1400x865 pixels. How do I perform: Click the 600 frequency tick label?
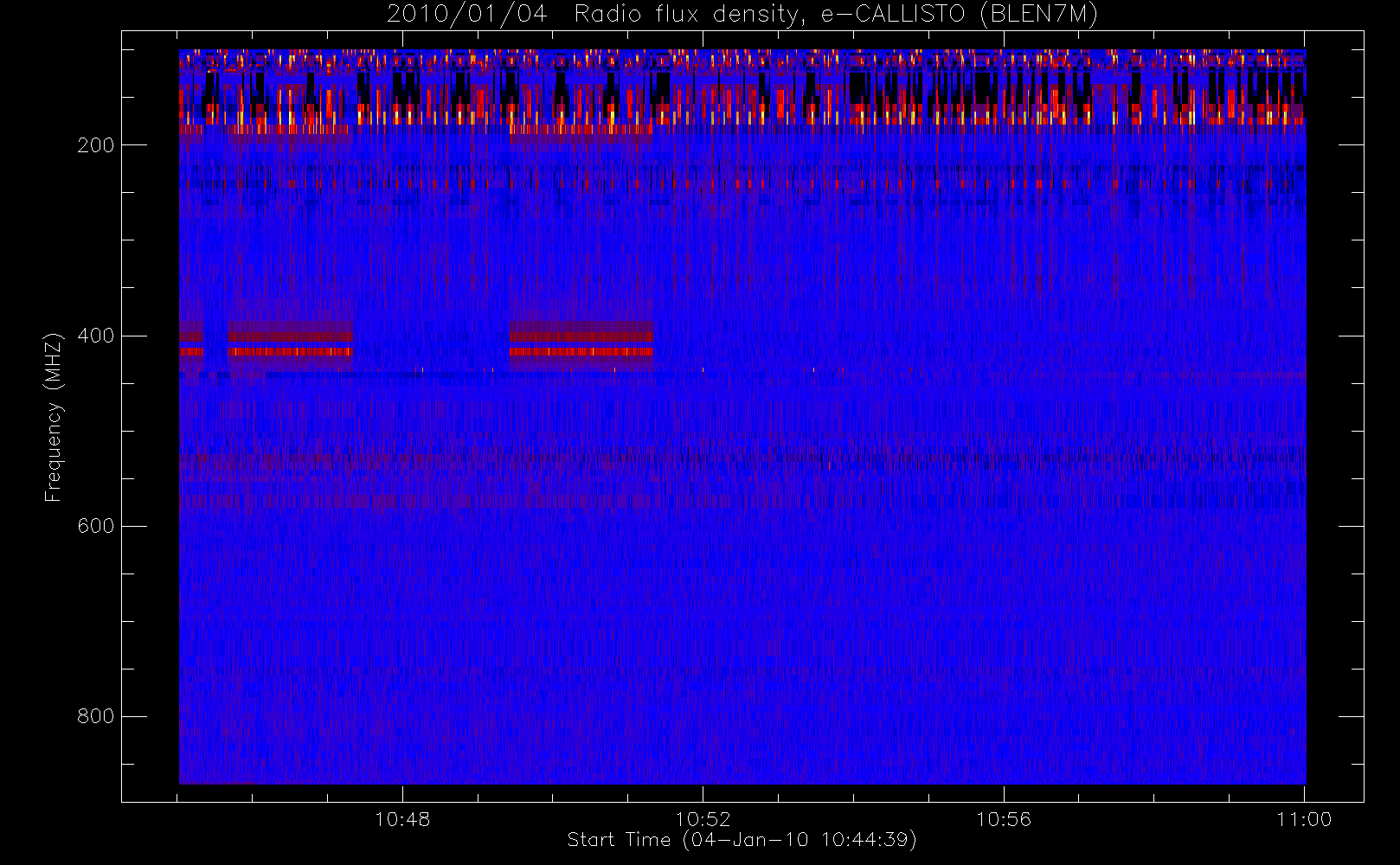(x=96, y=526)
